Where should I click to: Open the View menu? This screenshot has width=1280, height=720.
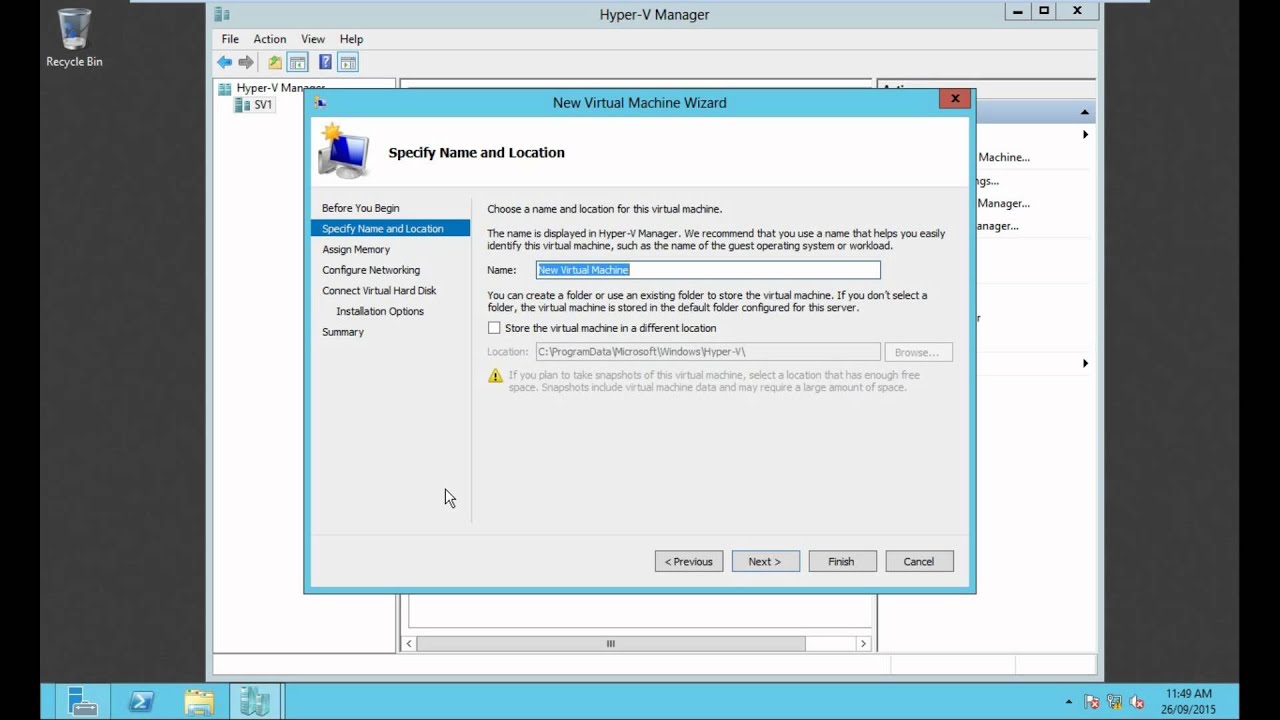pyautogui.click(x=313, y=39)
